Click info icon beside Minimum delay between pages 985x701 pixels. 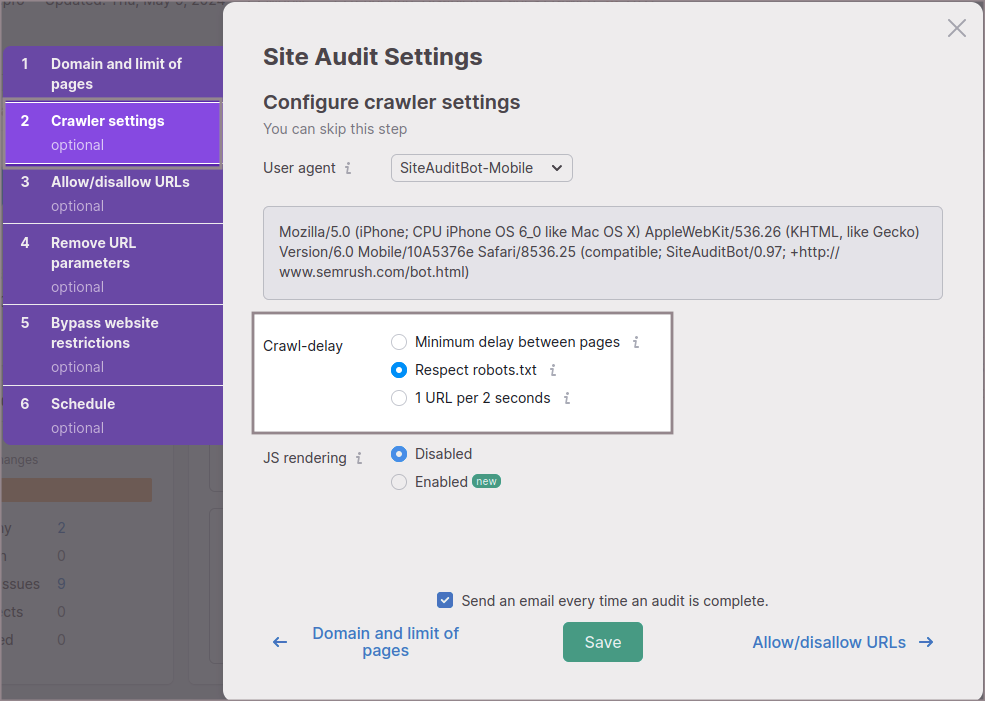pos(635,342)
